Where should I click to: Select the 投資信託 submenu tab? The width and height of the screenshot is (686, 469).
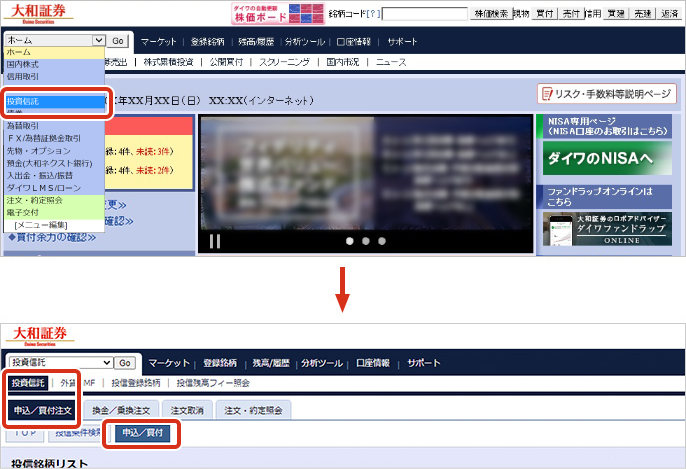[28, 383]
